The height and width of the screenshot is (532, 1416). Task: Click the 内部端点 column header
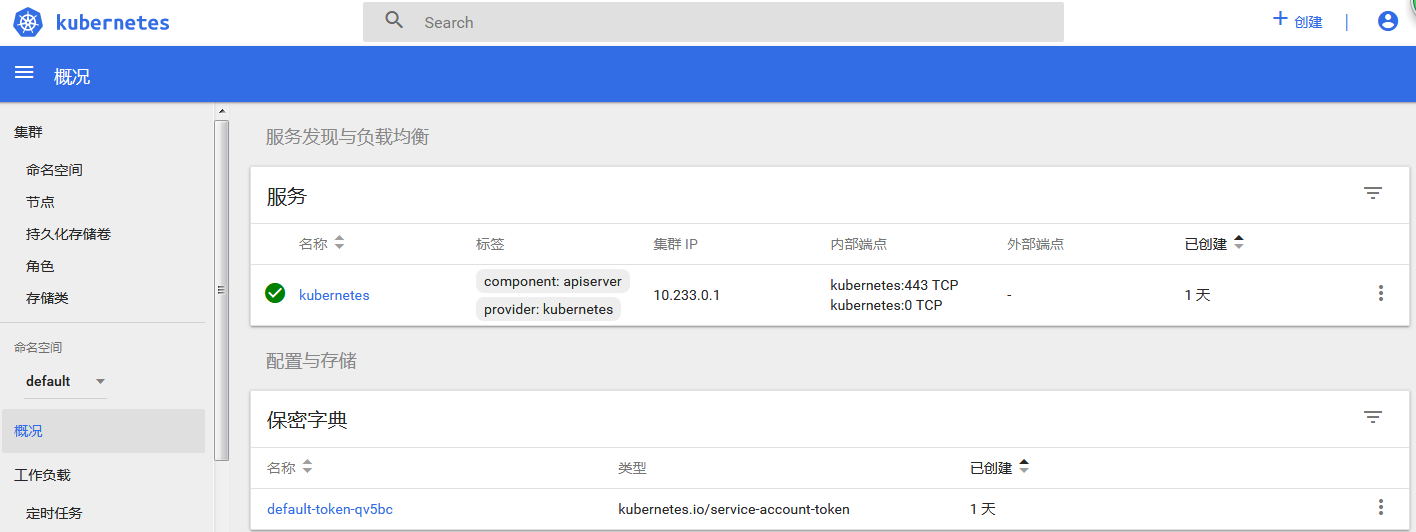[858, 244]
